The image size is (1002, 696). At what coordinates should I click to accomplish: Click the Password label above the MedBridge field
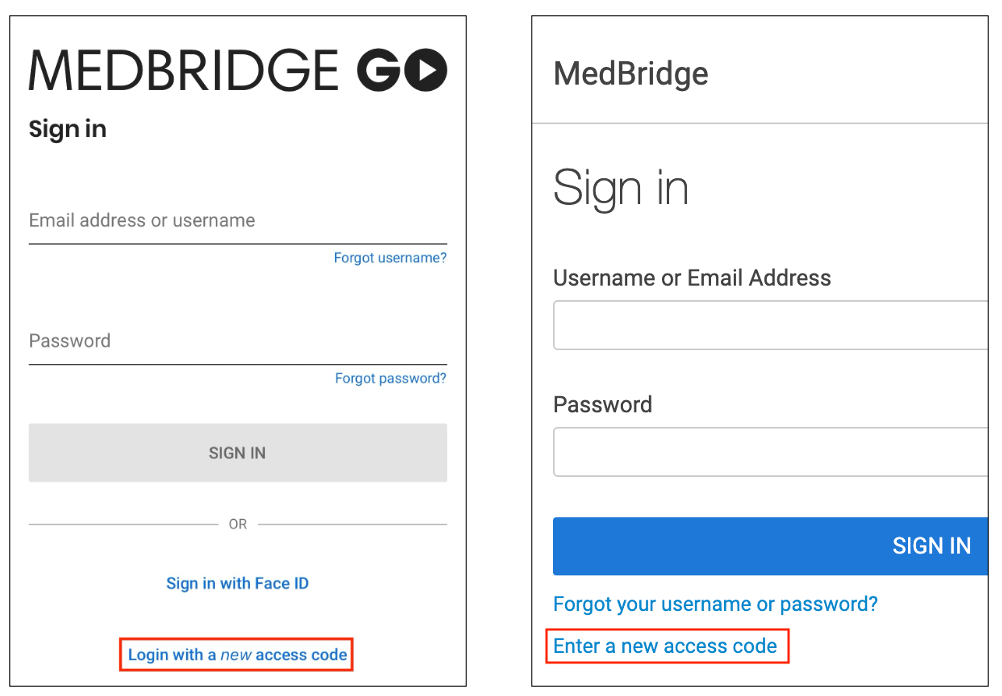click(x=602, y=404)
